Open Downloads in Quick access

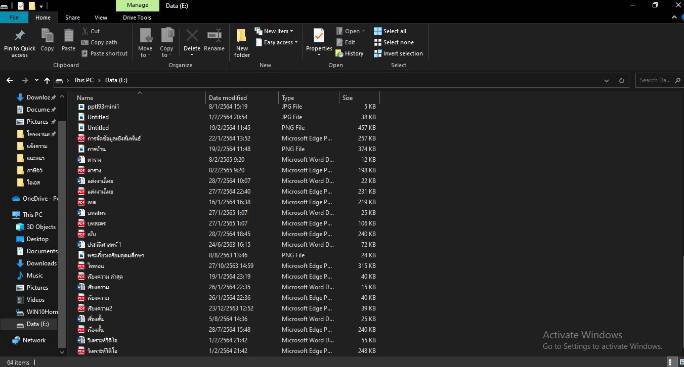point(36,97)
